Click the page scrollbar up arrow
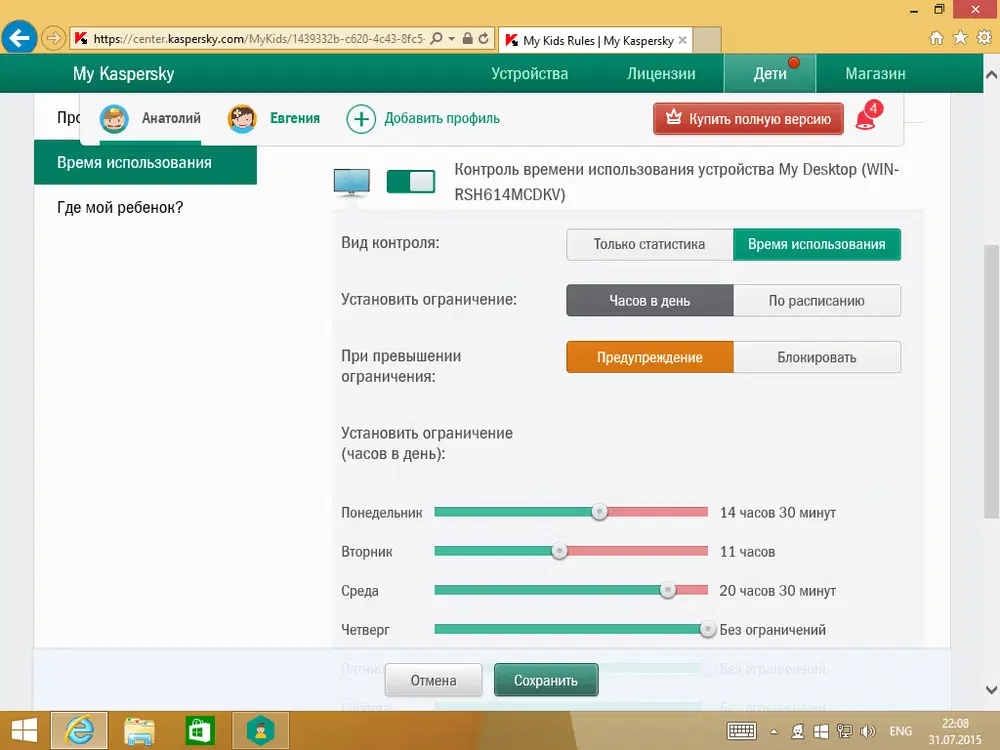The height and width of the screenshot is (750, 1000). 991,75
